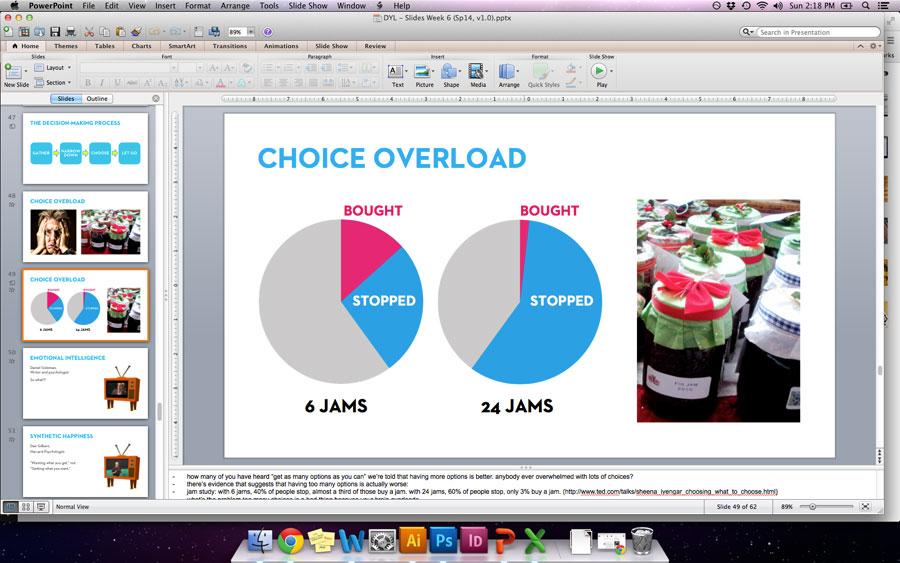The image size is (900, 563).
Task: Click the New Slide button icon
Action: [x=13, y=71]
